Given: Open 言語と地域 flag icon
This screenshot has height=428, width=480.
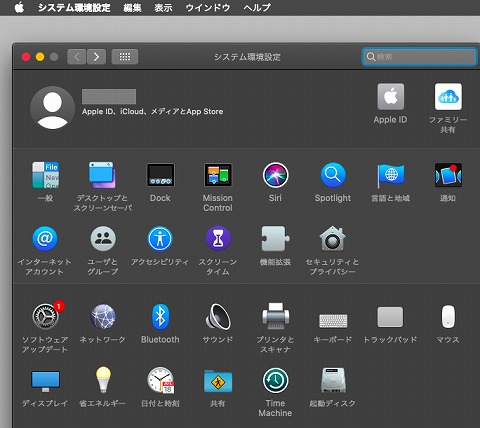Looking at the screenshot, I should point(390,176).
